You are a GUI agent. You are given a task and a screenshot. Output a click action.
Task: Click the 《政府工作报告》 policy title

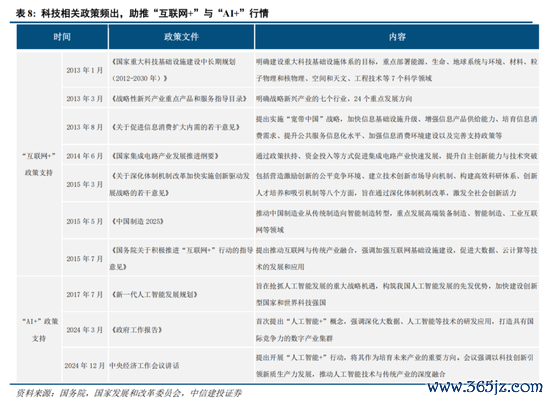coord(137,330)
